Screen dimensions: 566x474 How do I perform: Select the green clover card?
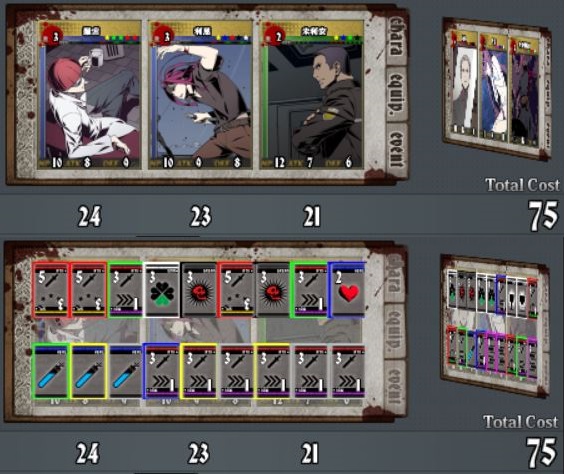tap(162, 290)
